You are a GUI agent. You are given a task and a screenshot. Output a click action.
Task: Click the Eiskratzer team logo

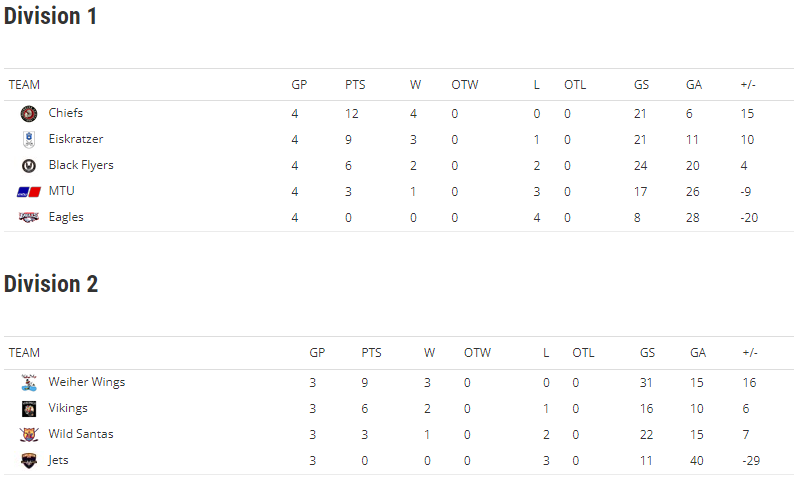29,139
